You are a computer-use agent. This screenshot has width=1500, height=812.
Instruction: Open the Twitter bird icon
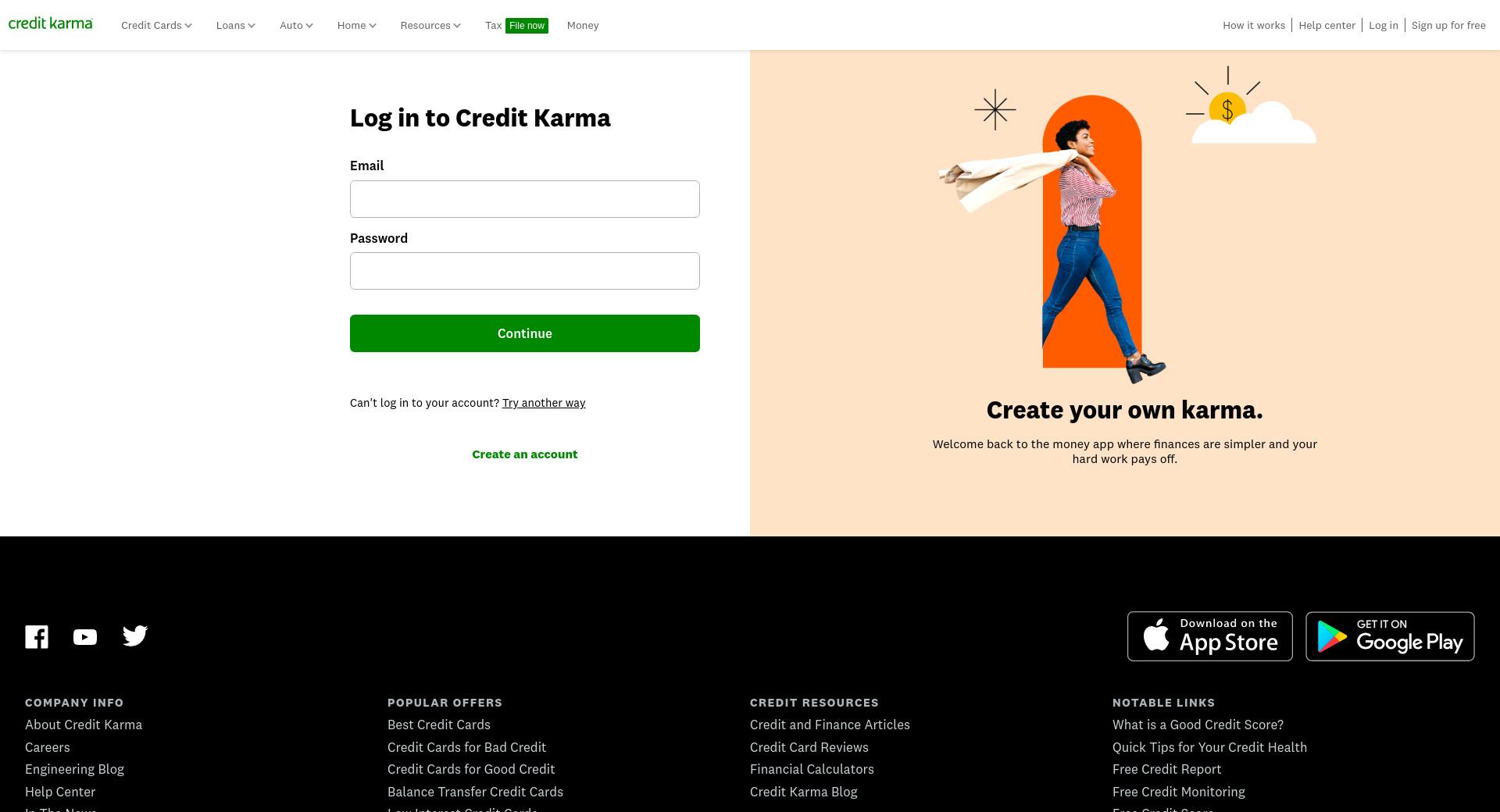coord(135,636)
